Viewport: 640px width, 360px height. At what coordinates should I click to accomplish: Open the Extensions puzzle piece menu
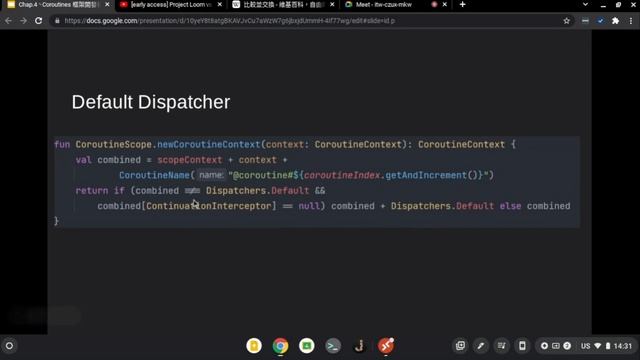pos(615,21)
